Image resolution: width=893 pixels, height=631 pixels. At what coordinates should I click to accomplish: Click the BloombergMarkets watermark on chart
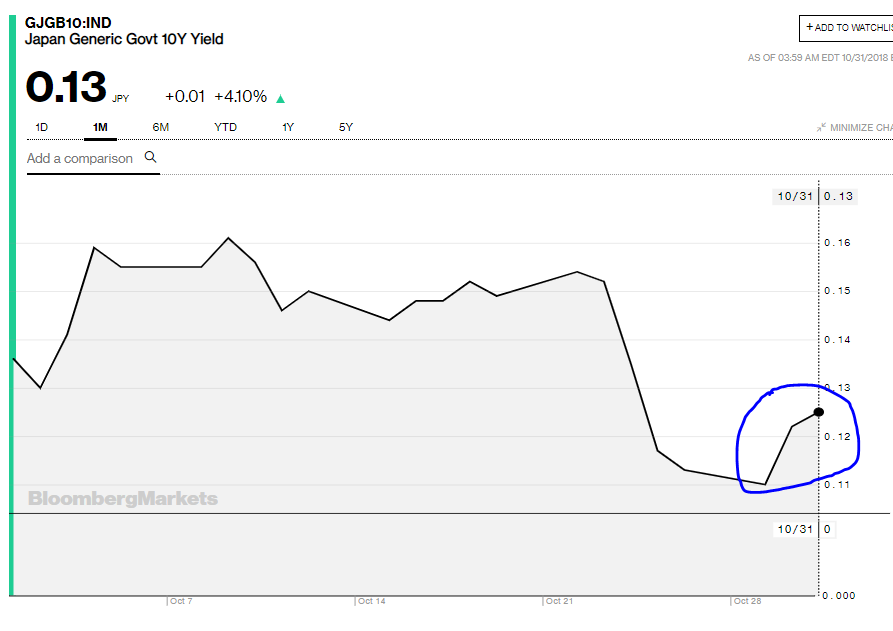(122, 498)
